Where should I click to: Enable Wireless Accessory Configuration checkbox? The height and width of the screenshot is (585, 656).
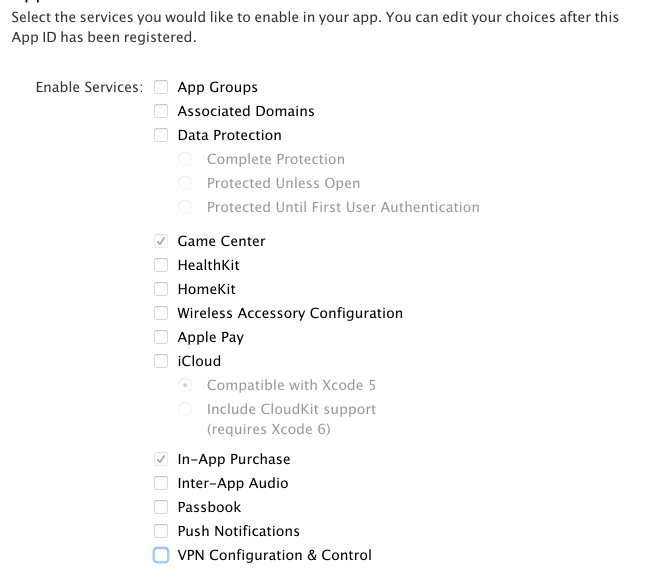click(161, 313)
